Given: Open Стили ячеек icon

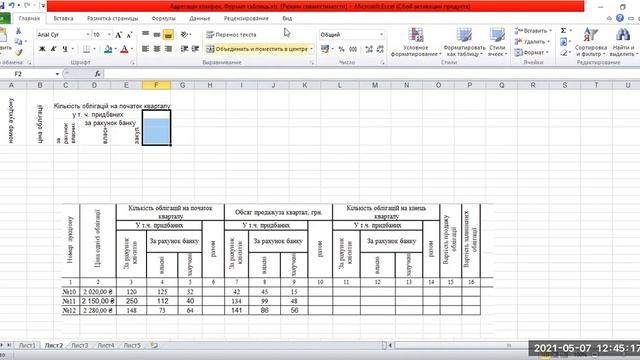Looking at the screenshot, I should click(x=497, y=35).
